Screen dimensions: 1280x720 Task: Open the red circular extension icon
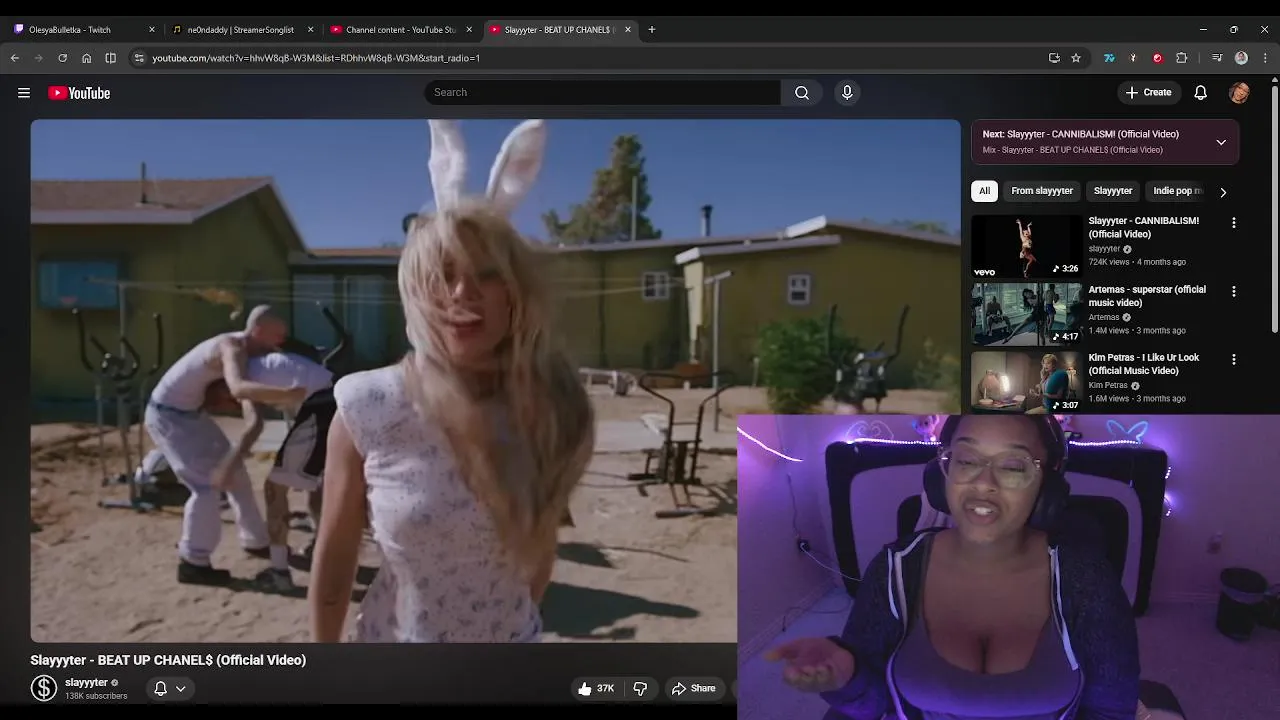(1157, 58)
